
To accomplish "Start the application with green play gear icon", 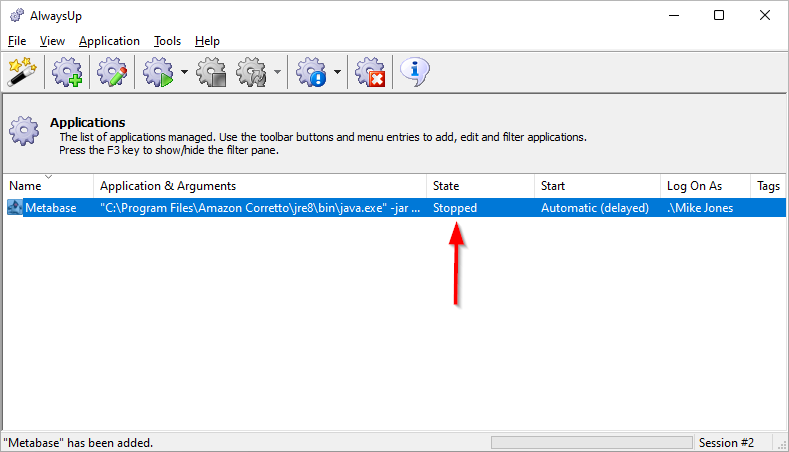I will pos(159,72).
